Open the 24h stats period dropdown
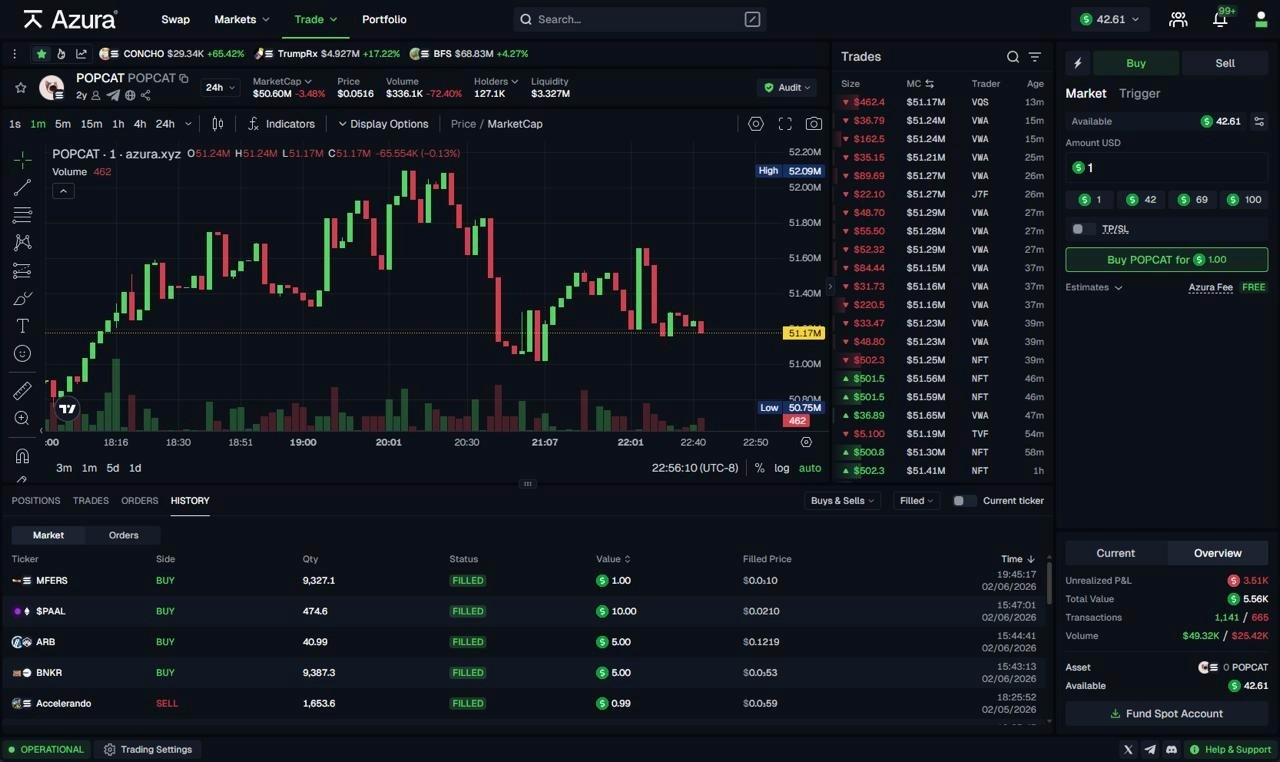This screenshot has height=762, width=1280. (x=221, y=88)
